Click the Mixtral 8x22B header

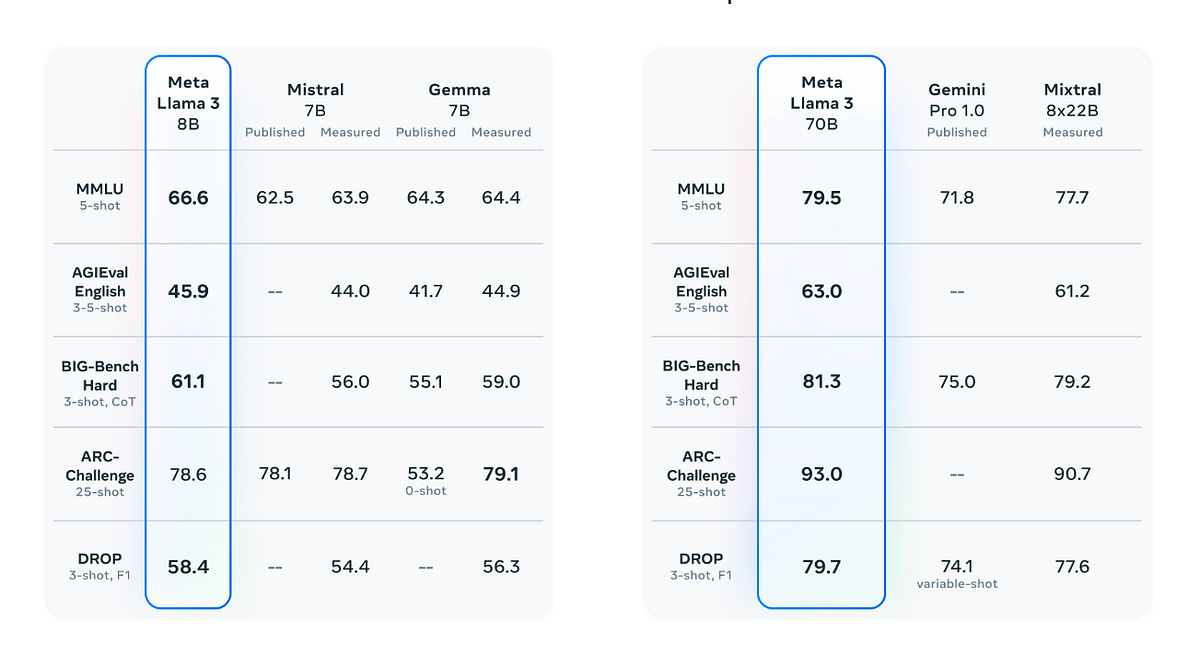pyautogui.click(x=1072, y=100)
